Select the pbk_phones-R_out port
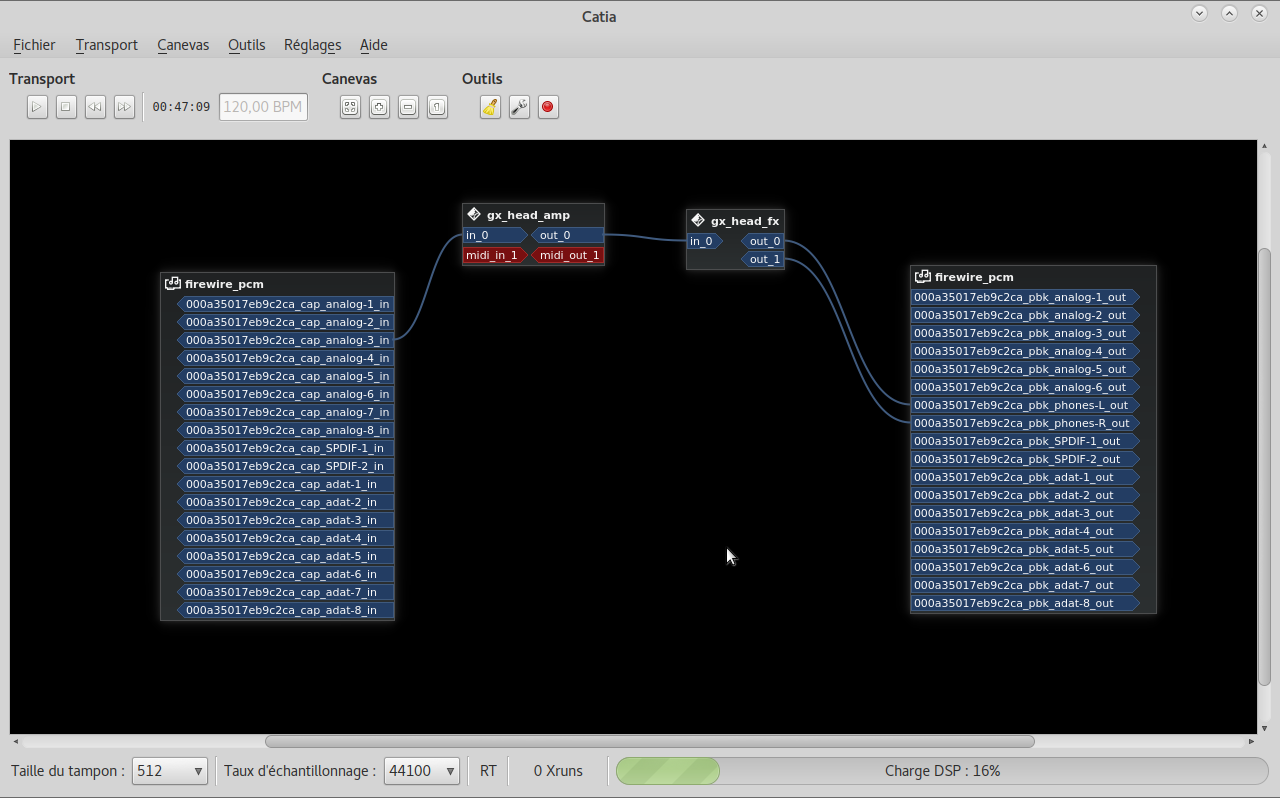The image size is (1280, 798). (1026, 423)
